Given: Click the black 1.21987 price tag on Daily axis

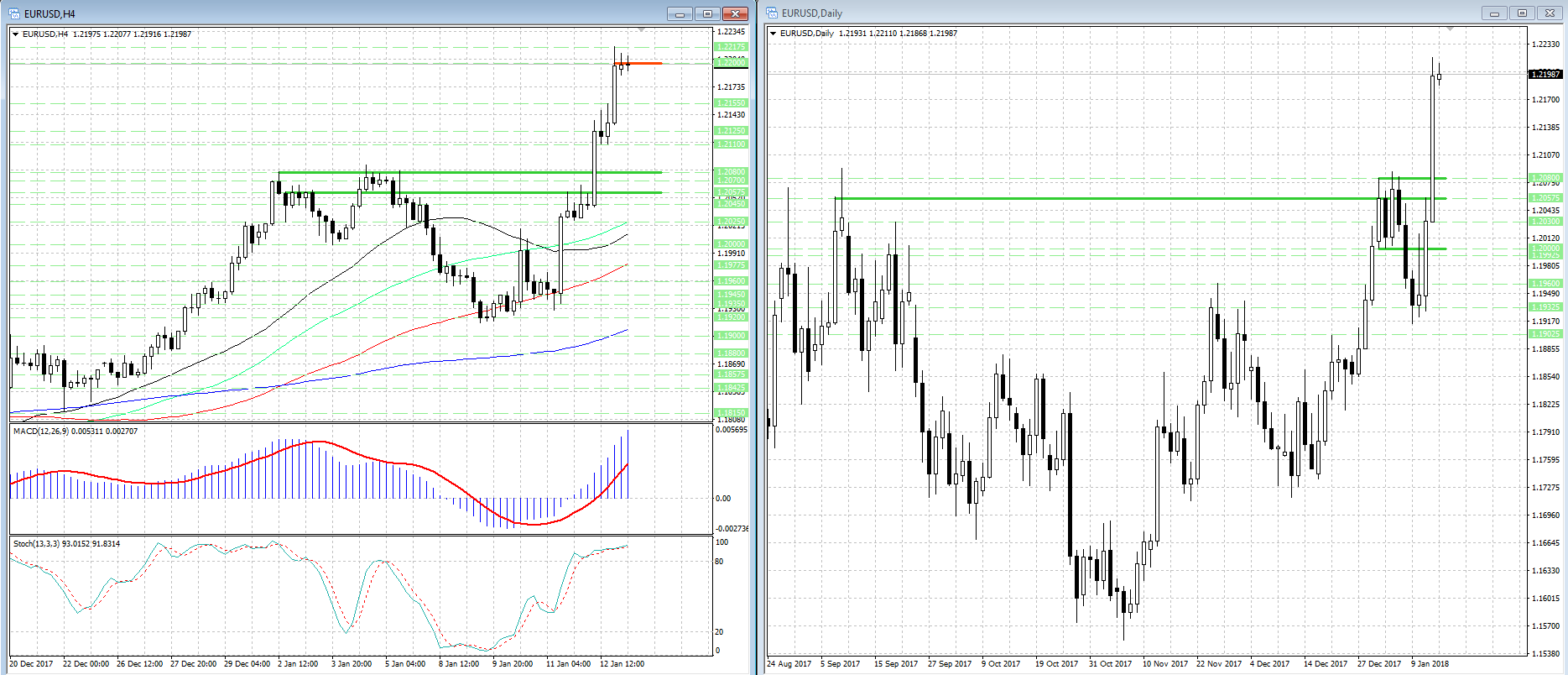Looking at the screenshot, I should [x=1545, y=74].
